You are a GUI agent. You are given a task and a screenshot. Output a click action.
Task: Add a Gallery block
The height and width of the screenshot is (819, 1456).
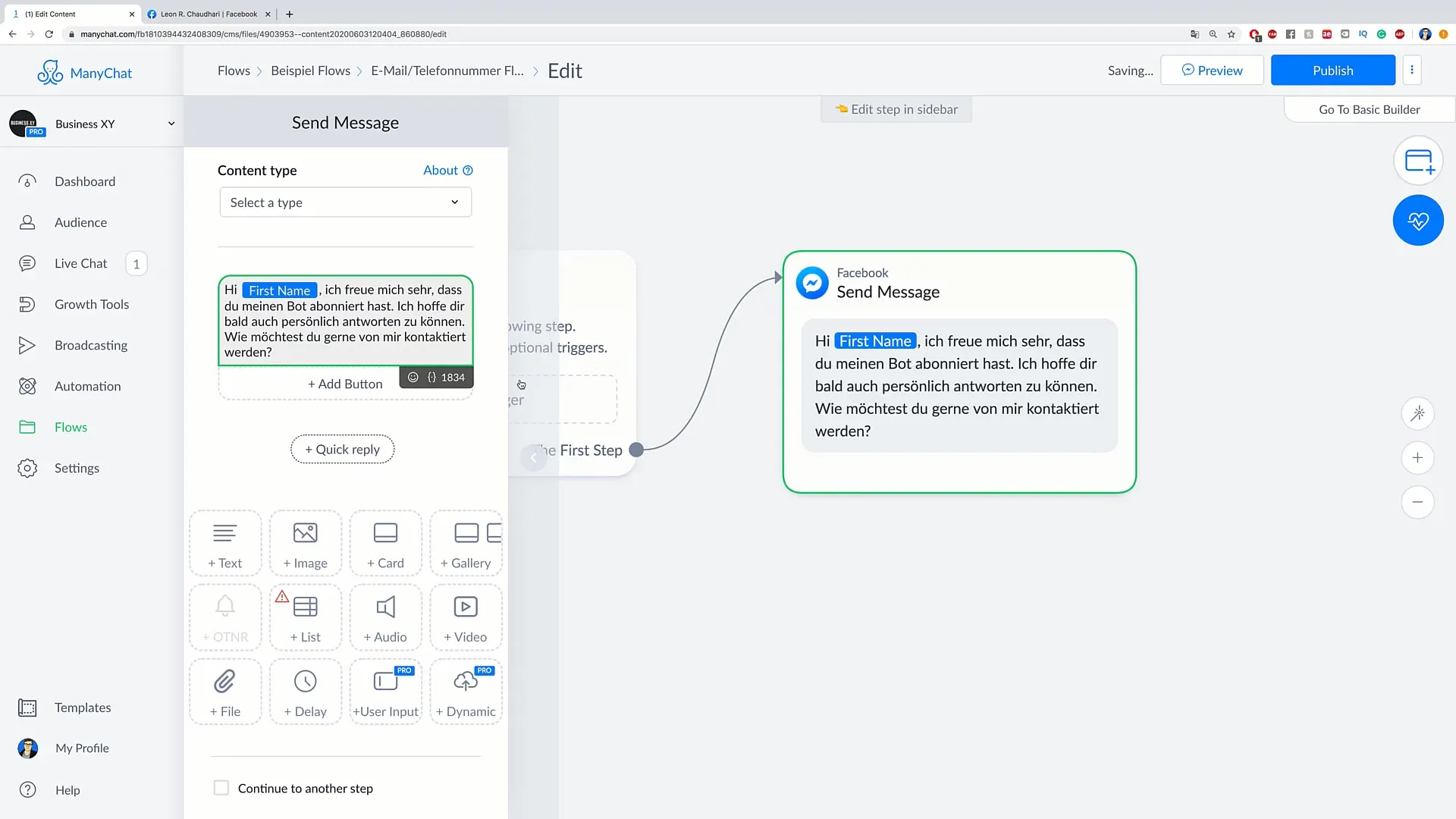click(x=466, y=543)
